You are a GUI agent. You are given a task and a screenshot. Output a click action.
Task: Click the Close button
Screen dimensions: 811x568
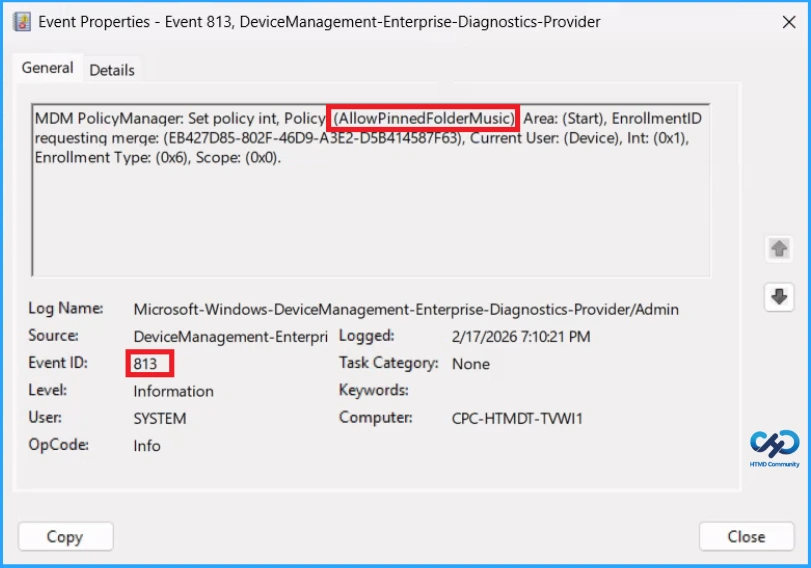coord(746,536)
